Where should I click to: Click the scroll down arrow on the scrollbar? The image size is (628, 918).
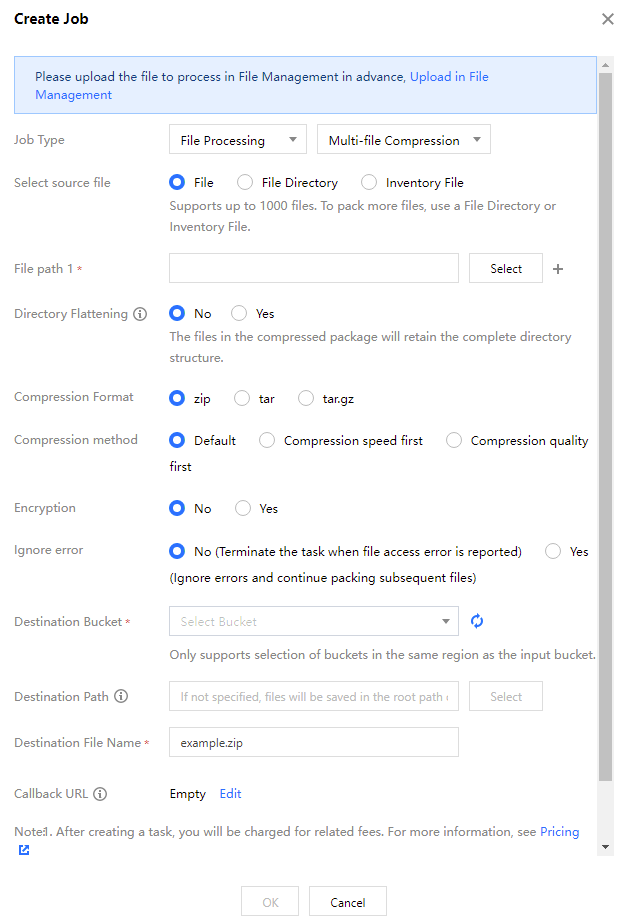click(x=605, y=847)
